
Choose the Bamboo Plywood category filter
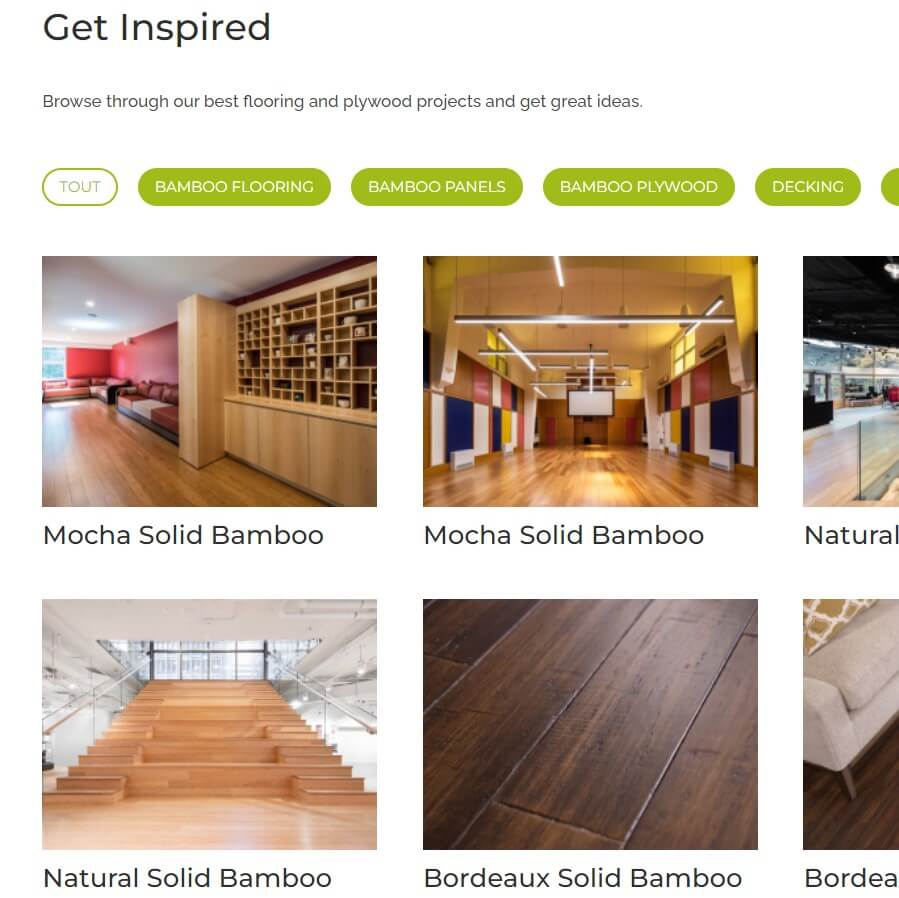point(638,187)
